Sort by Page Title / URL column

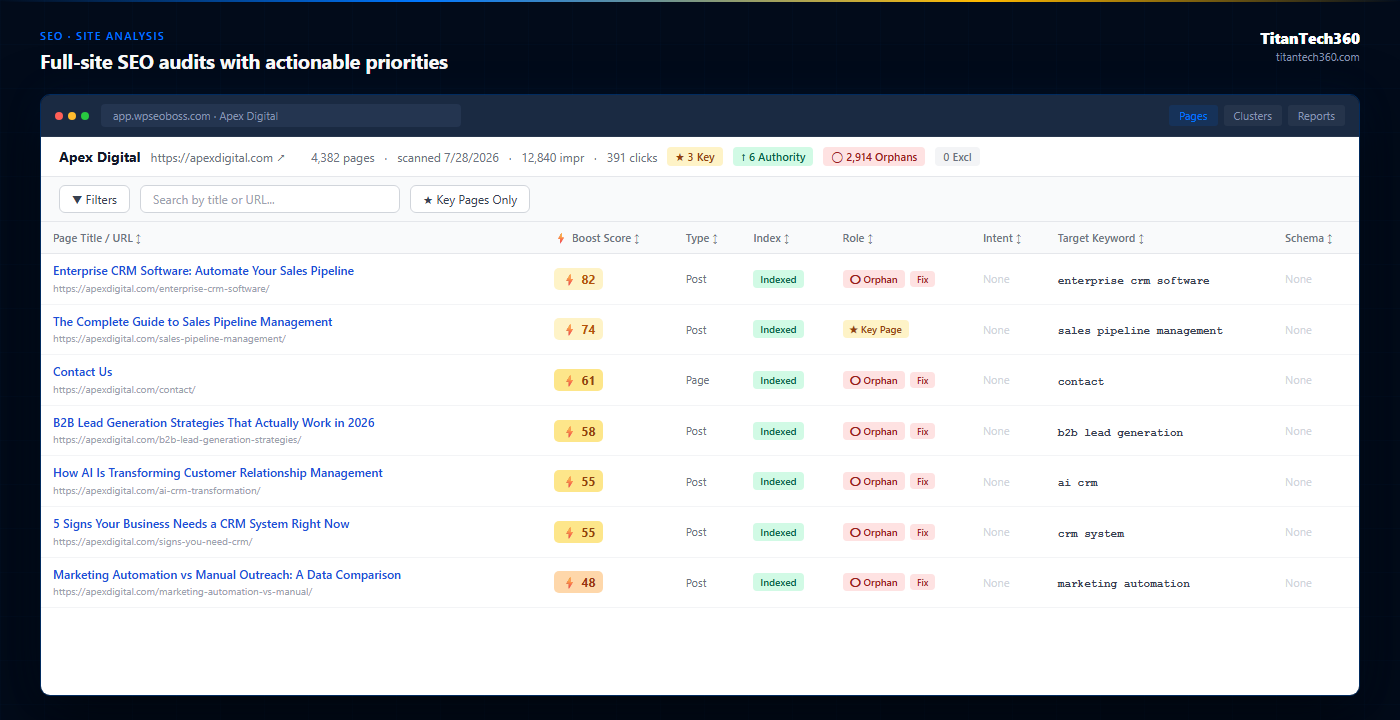click(97, 238)
